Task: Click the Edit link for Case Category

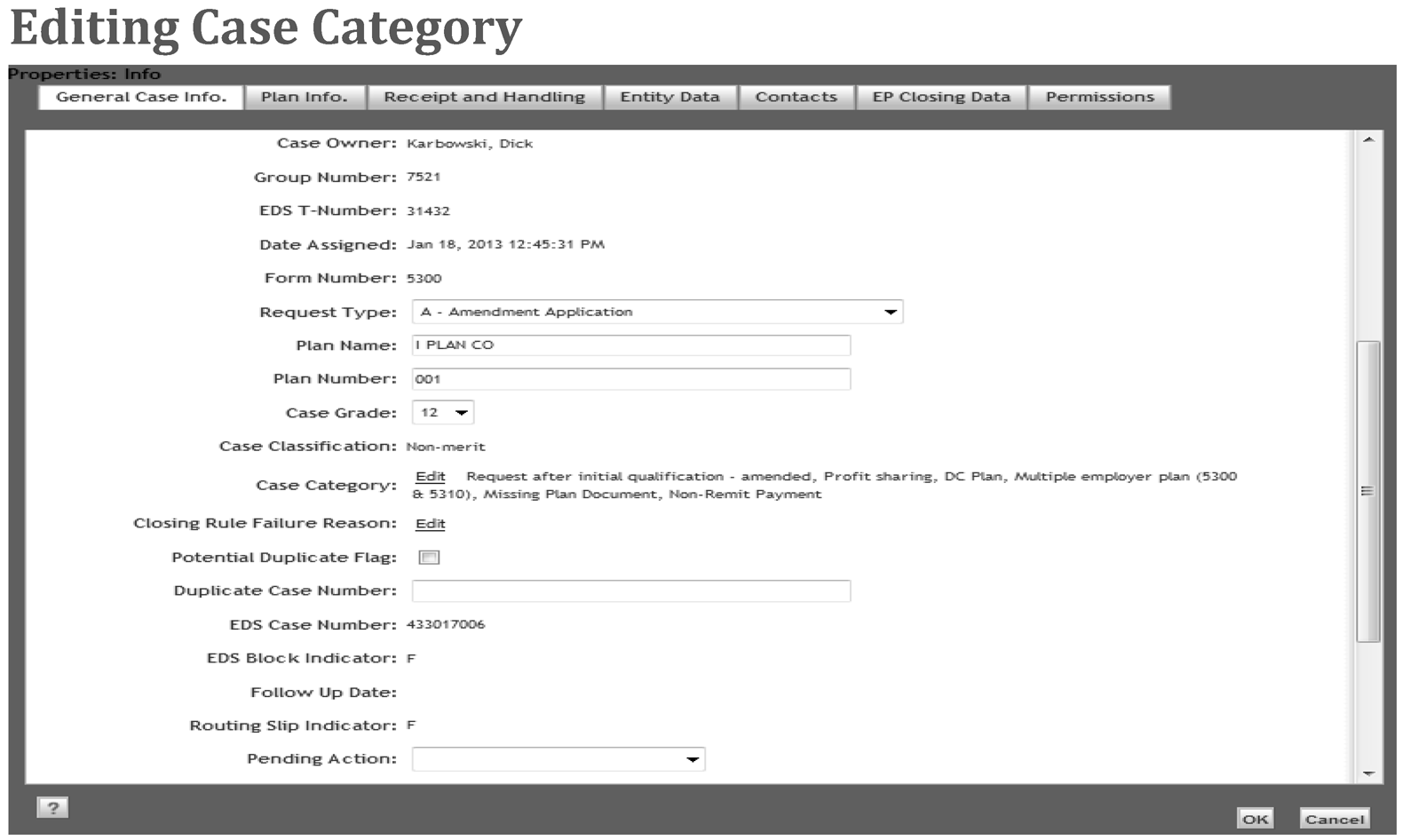Action: click(x=430, y=477)
